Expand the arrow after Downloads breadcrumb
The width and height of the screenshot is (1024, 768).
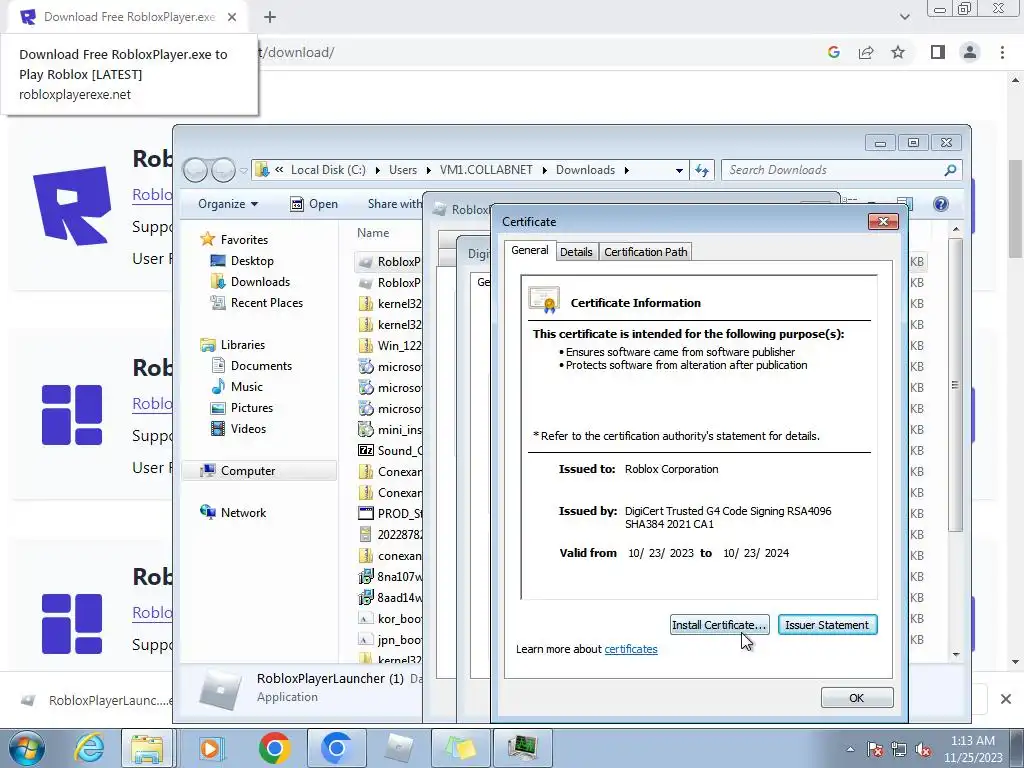[x=626, y=170]
